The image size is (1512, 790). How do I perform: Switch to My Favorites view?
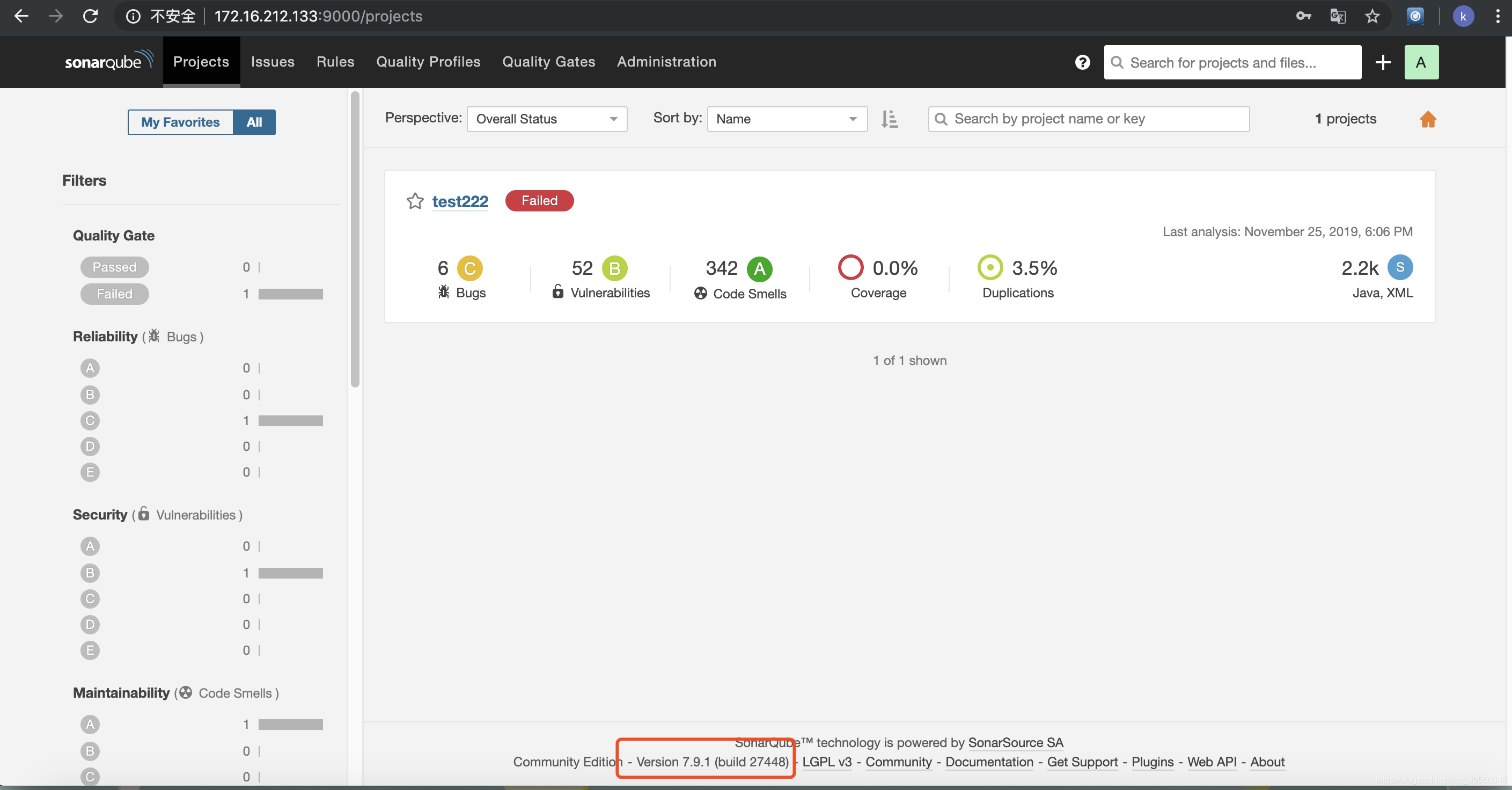click(180, 122)
